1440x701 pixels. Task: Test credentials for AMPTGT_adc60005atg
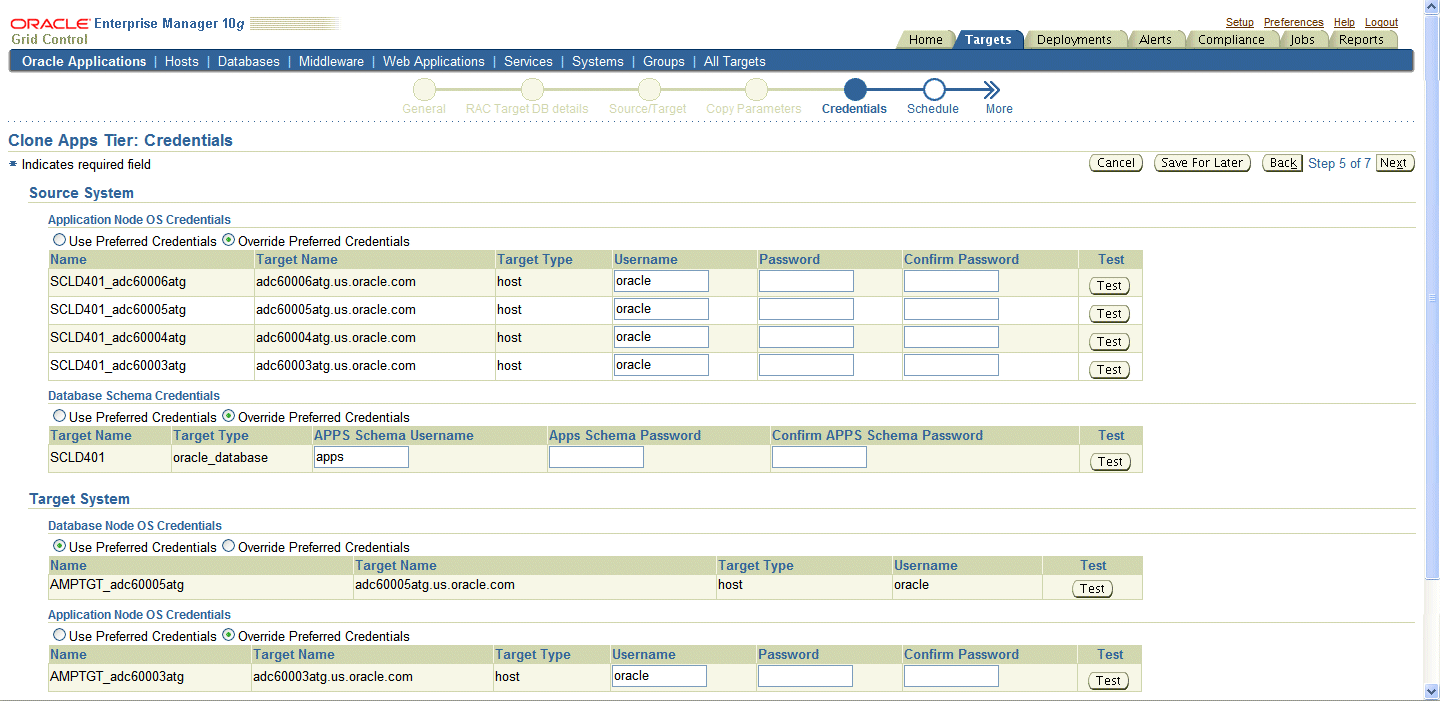[x=1093, y=589]
